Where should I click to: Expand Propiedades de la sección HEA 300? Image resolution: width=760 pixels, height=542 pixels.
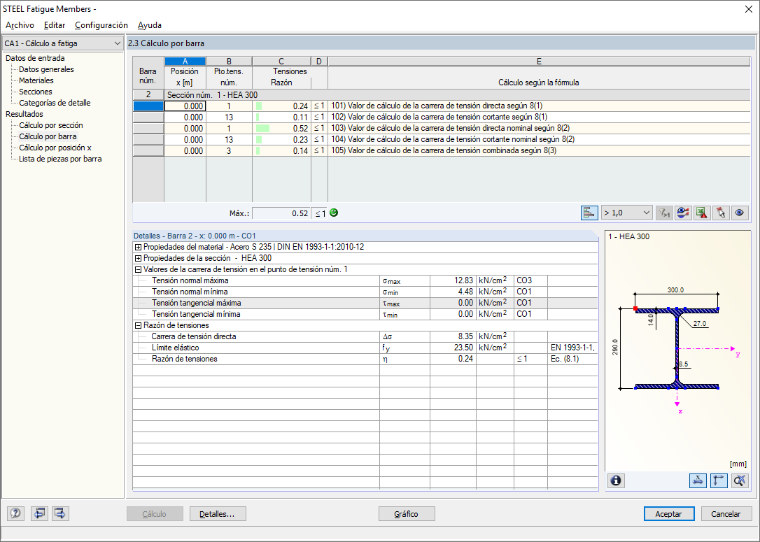(x=138, y=258)
